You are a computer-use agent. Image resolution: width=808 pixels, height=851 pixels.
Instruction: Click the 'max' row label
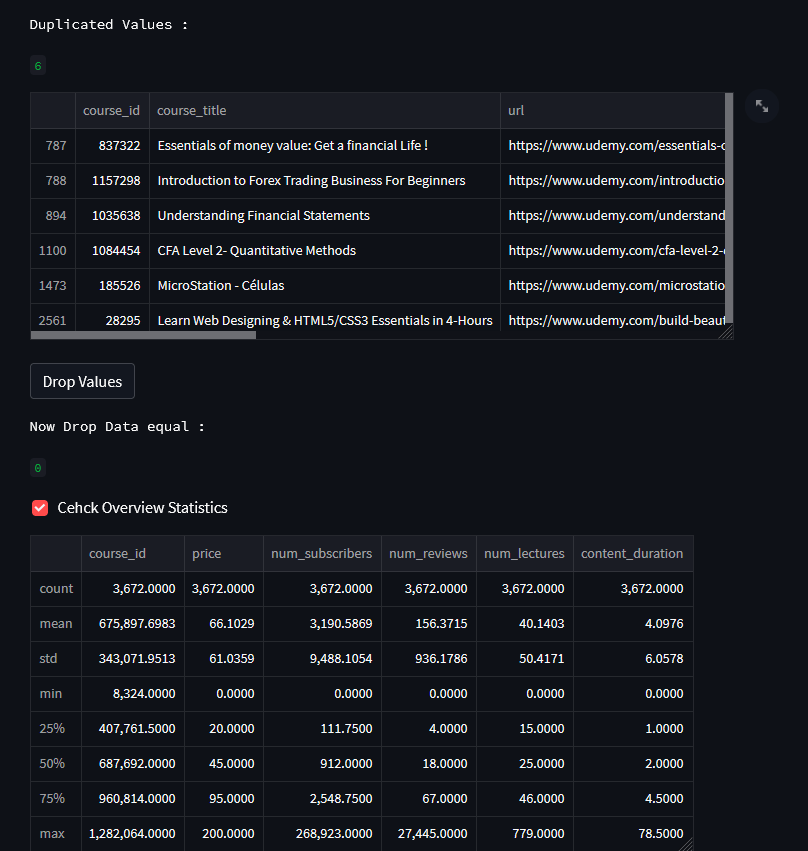56,834
